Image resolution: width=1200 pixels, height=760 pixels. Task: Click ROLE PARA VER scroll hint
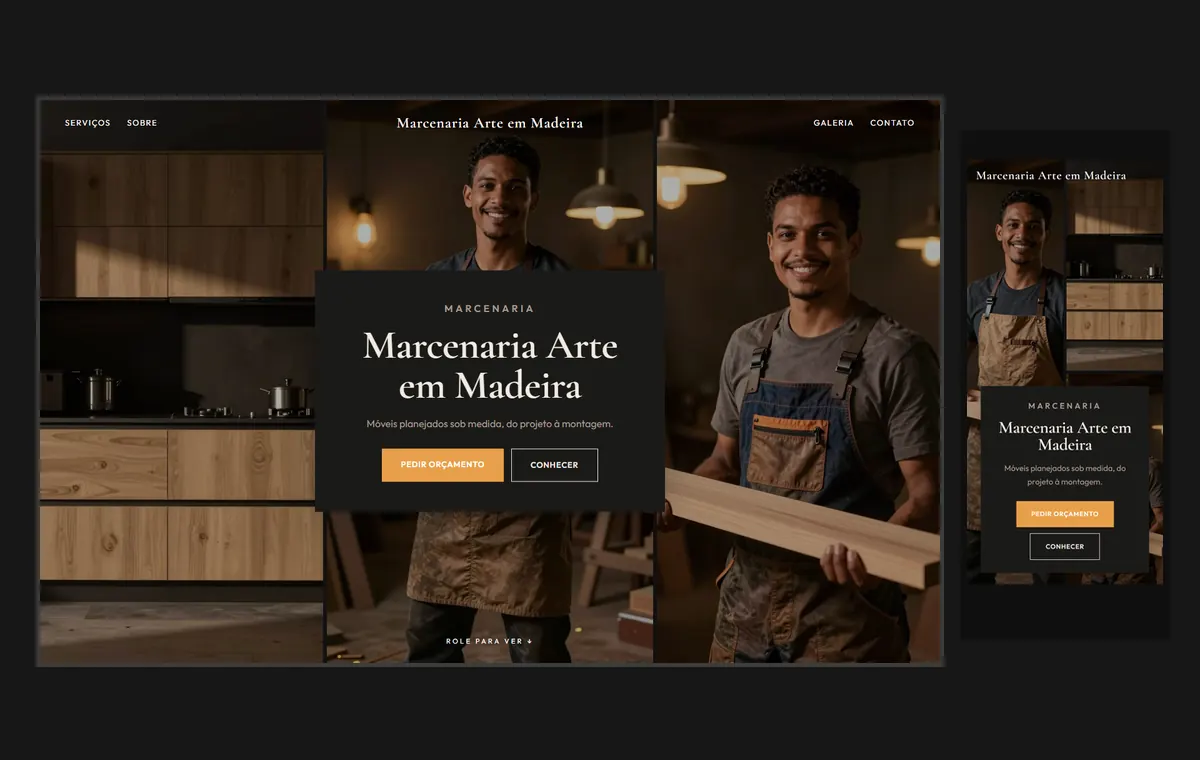coord(490,641)
